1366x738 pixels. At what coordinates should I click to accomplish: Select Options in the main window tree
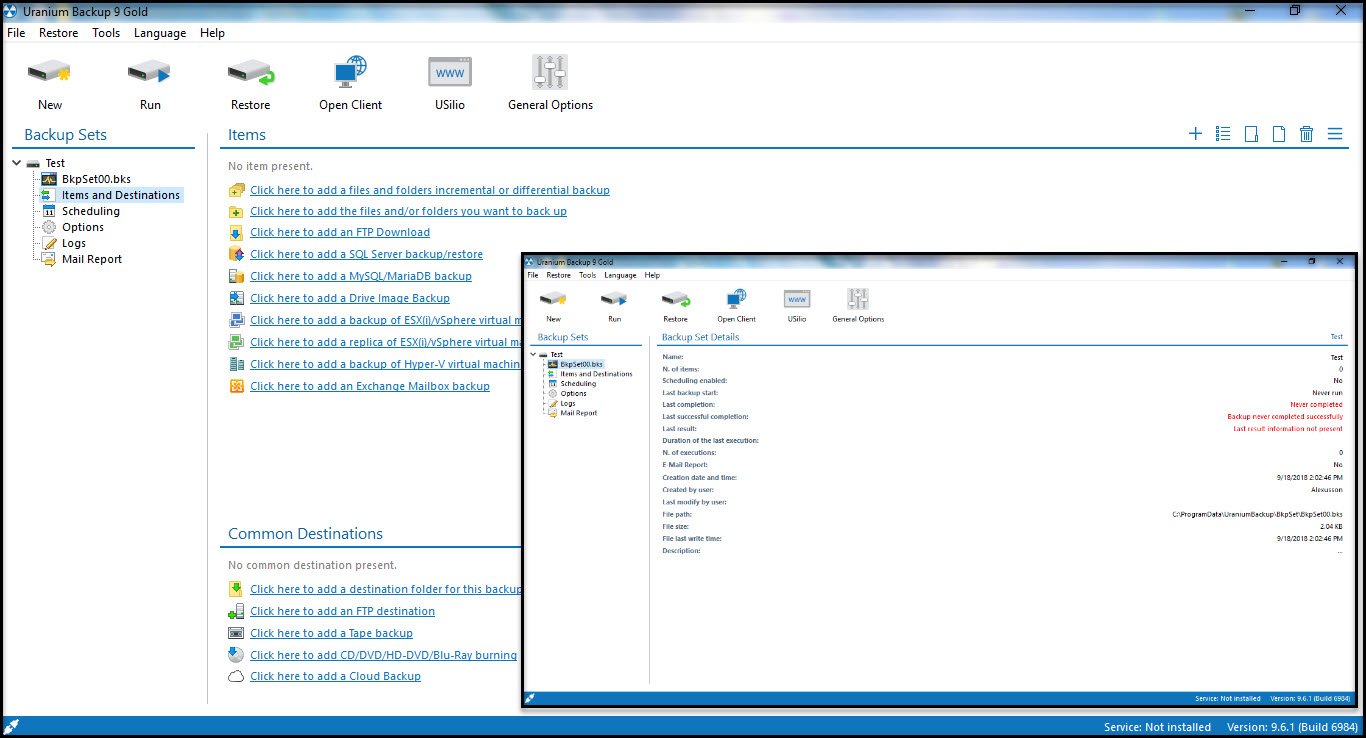[83, 227]
